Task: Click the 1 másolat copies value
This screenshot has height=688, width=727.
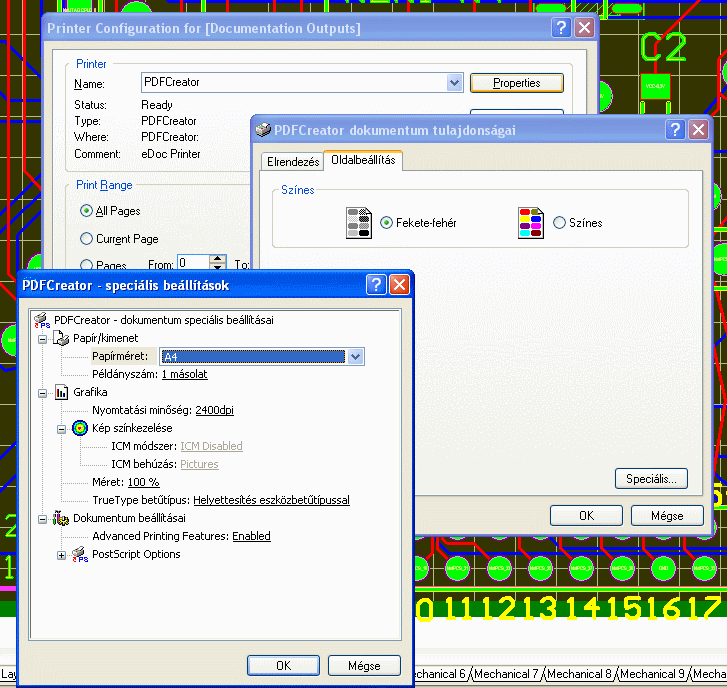Action: (185, 374)
